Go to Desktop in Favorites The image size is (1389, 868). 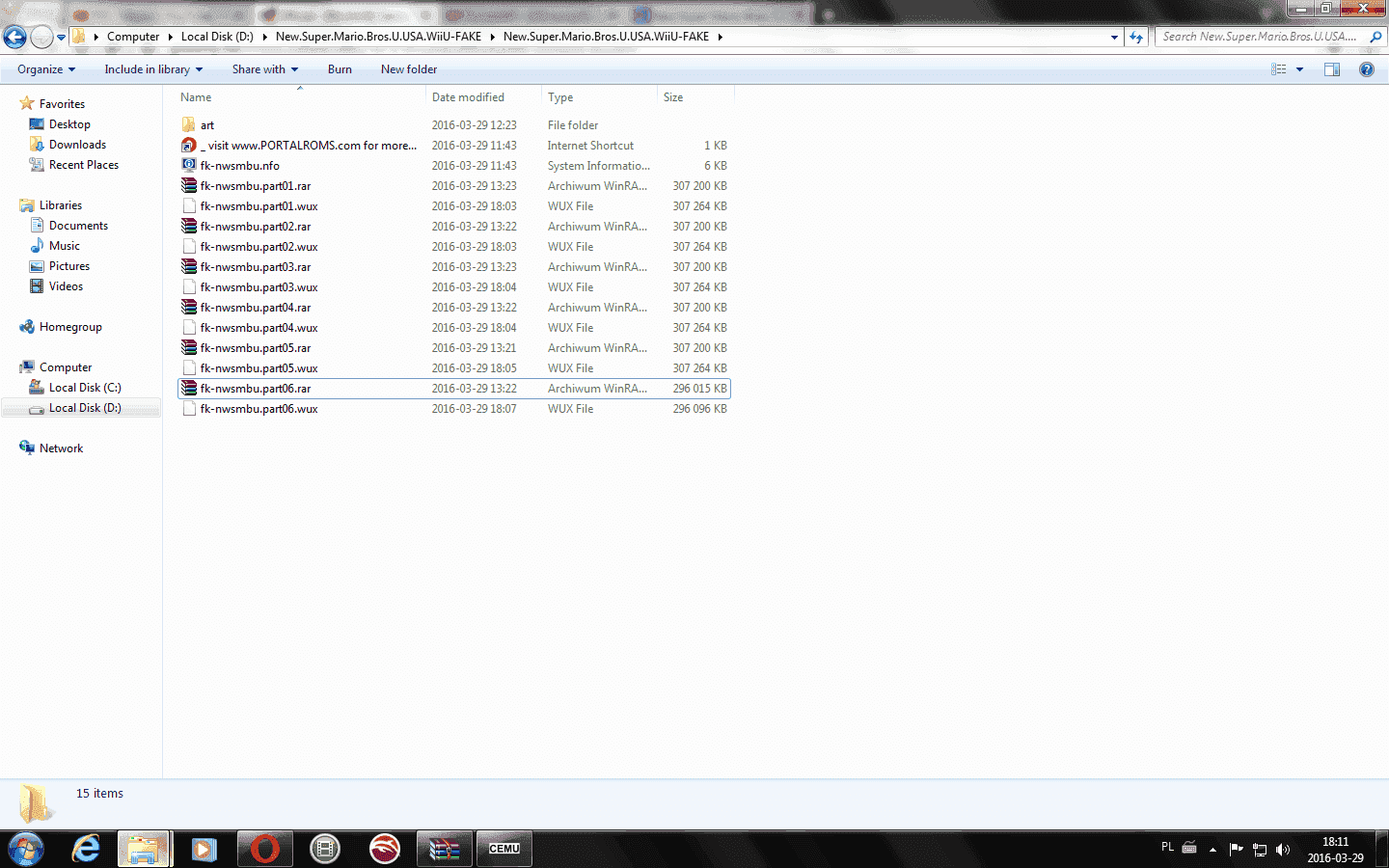tap(69, 124)
